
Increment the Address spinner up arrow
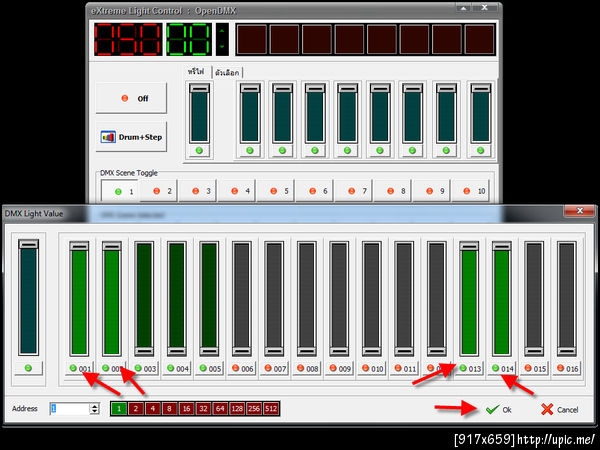click(95, 406)
